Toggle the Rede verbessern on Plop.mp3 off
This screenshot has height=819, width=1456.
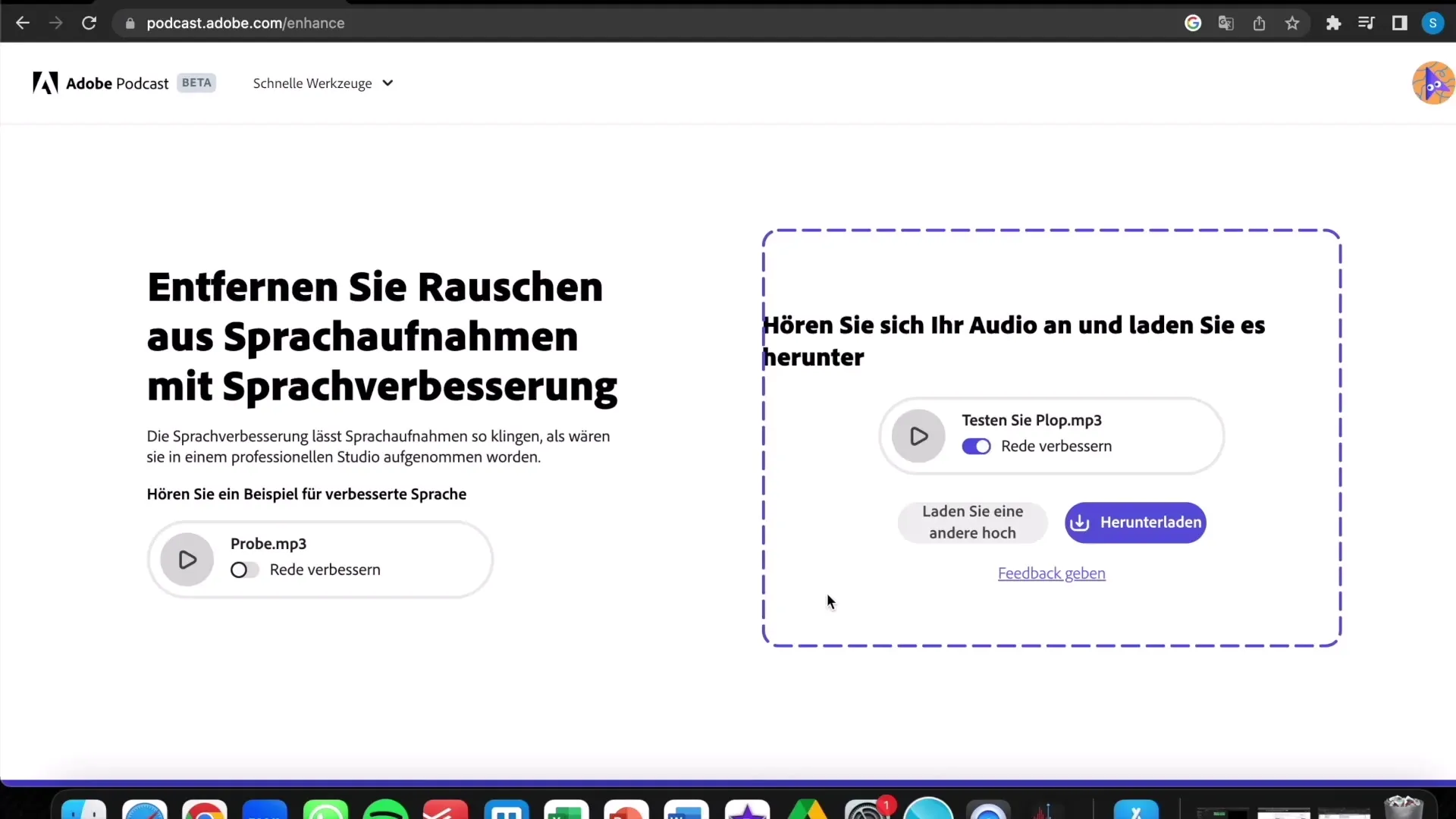click(x=978, y=446)
